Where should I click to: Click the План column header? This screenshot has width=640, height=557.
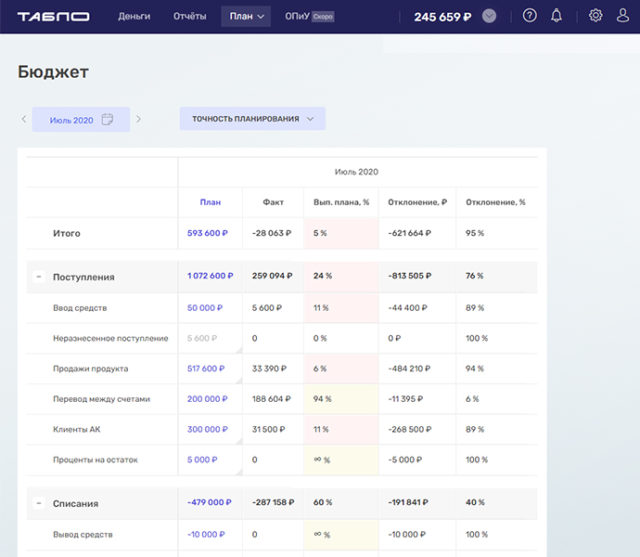210,202
